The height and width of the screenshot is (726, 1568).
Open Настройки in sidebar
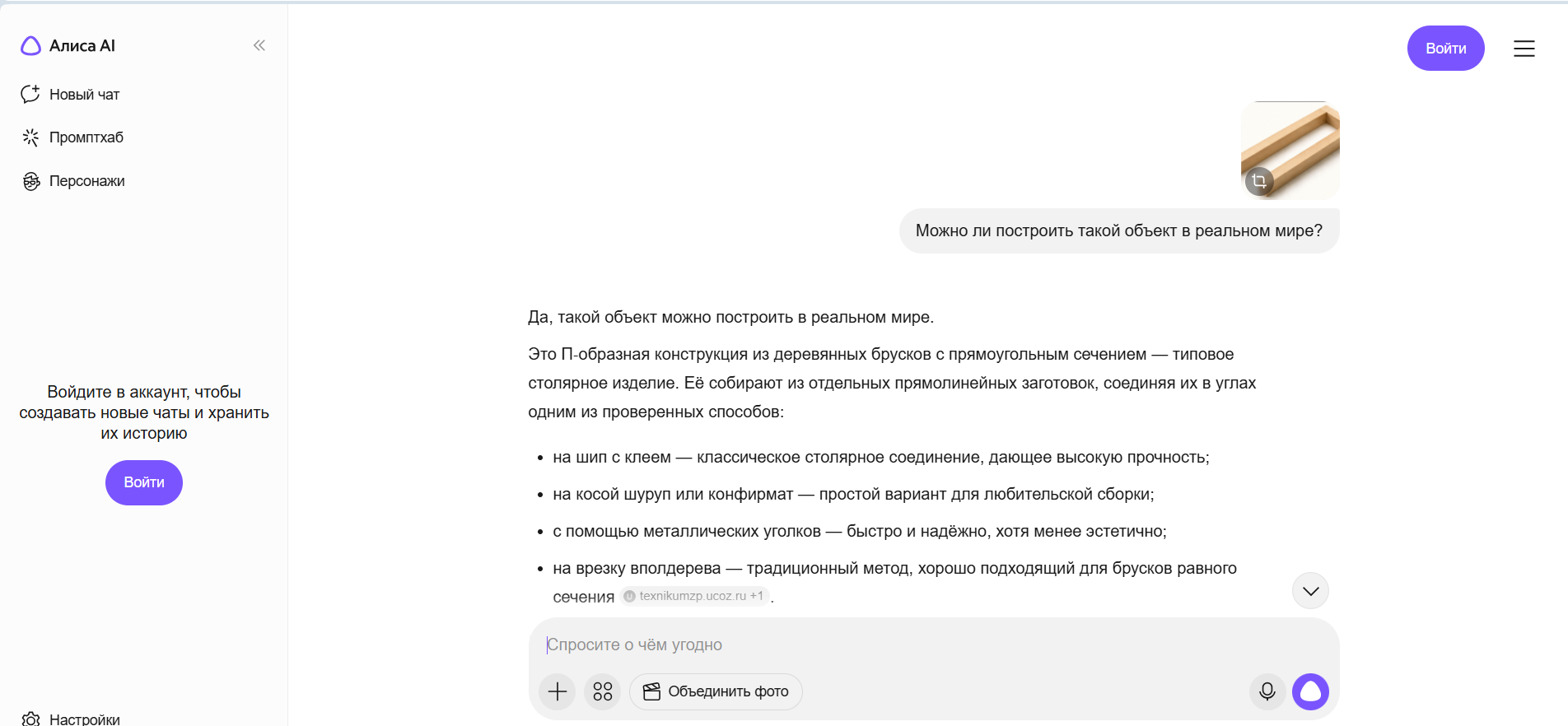[71, 719]
